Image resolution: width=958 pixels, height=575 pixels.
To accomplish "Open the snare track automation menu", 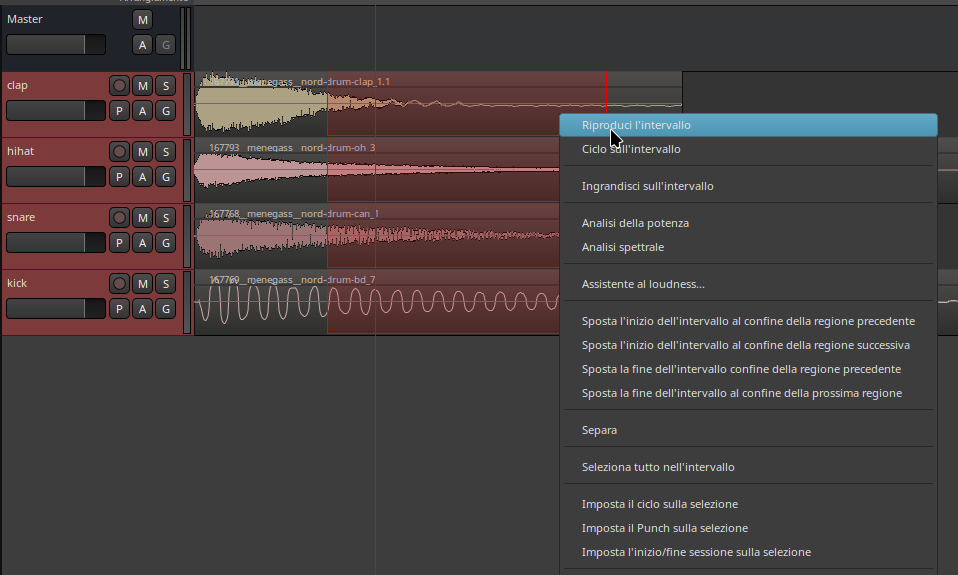I will pyautogui.click(x=142, y=242).
